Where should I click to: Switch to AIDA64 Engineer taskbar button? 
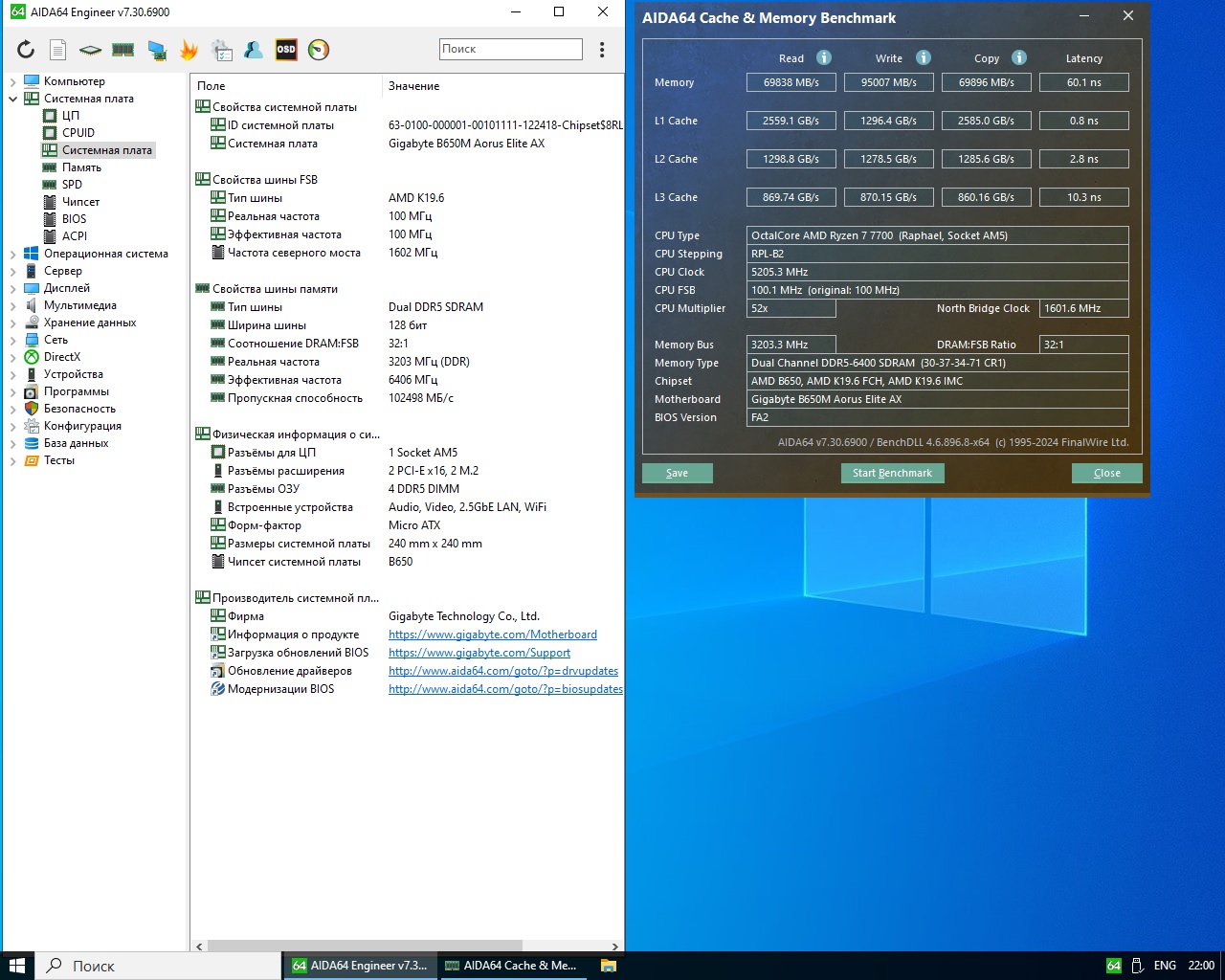(x=359, y=966)
